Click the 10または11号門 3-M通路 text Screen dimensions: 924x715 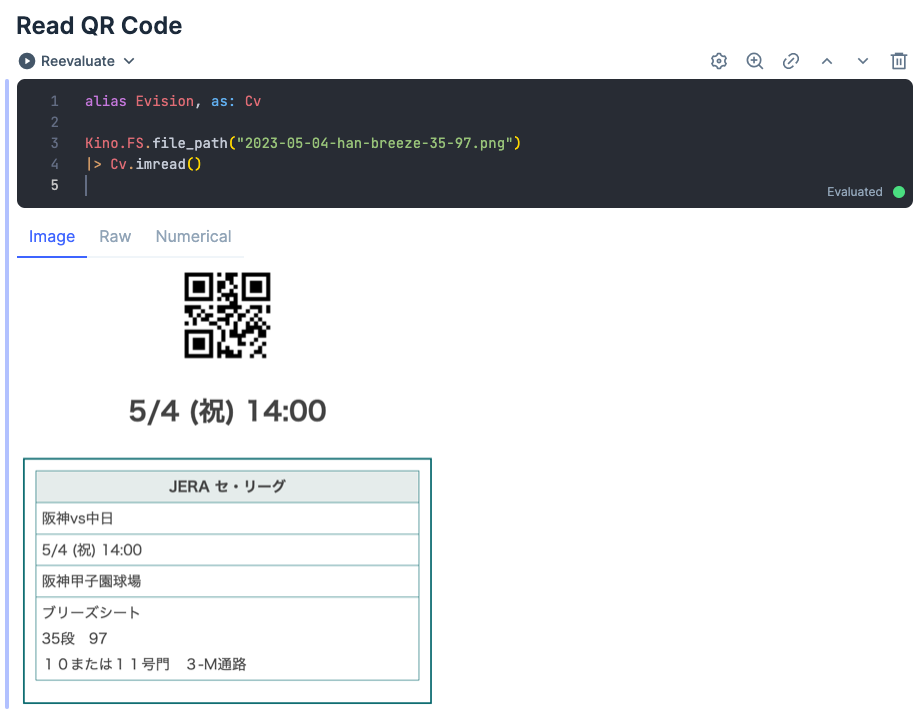[145, 664]
